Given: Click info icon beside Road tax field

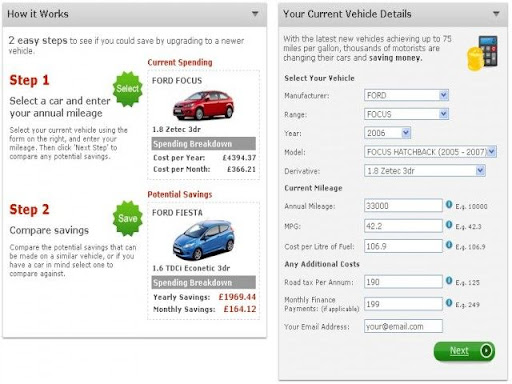Looking at the screenshot, I should point(449,281).
